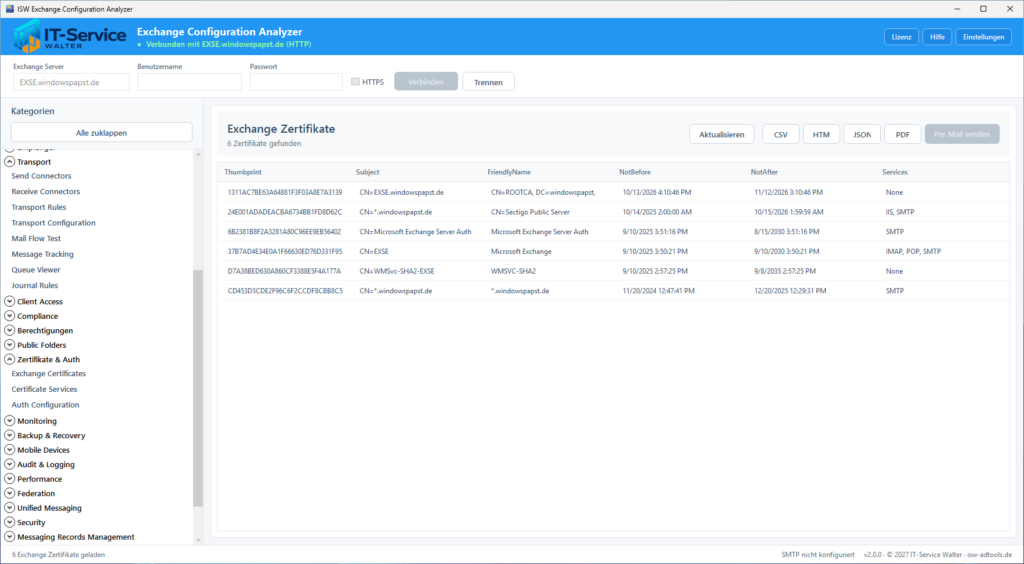Click the IT-Service Walter logo
The height and width of the screenshot is (564, 1024).
(x=69, y=36)
